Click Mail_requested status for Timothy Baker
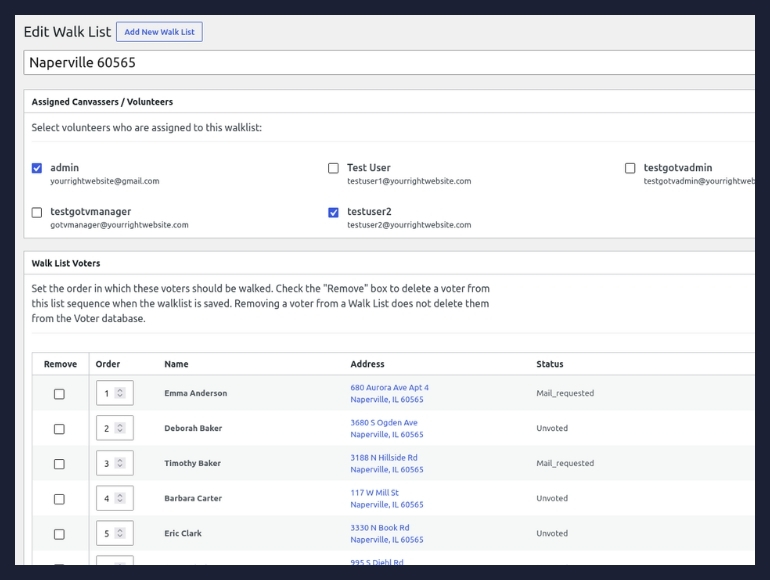Screen dimensions: 770x580 tap(565, 463)
